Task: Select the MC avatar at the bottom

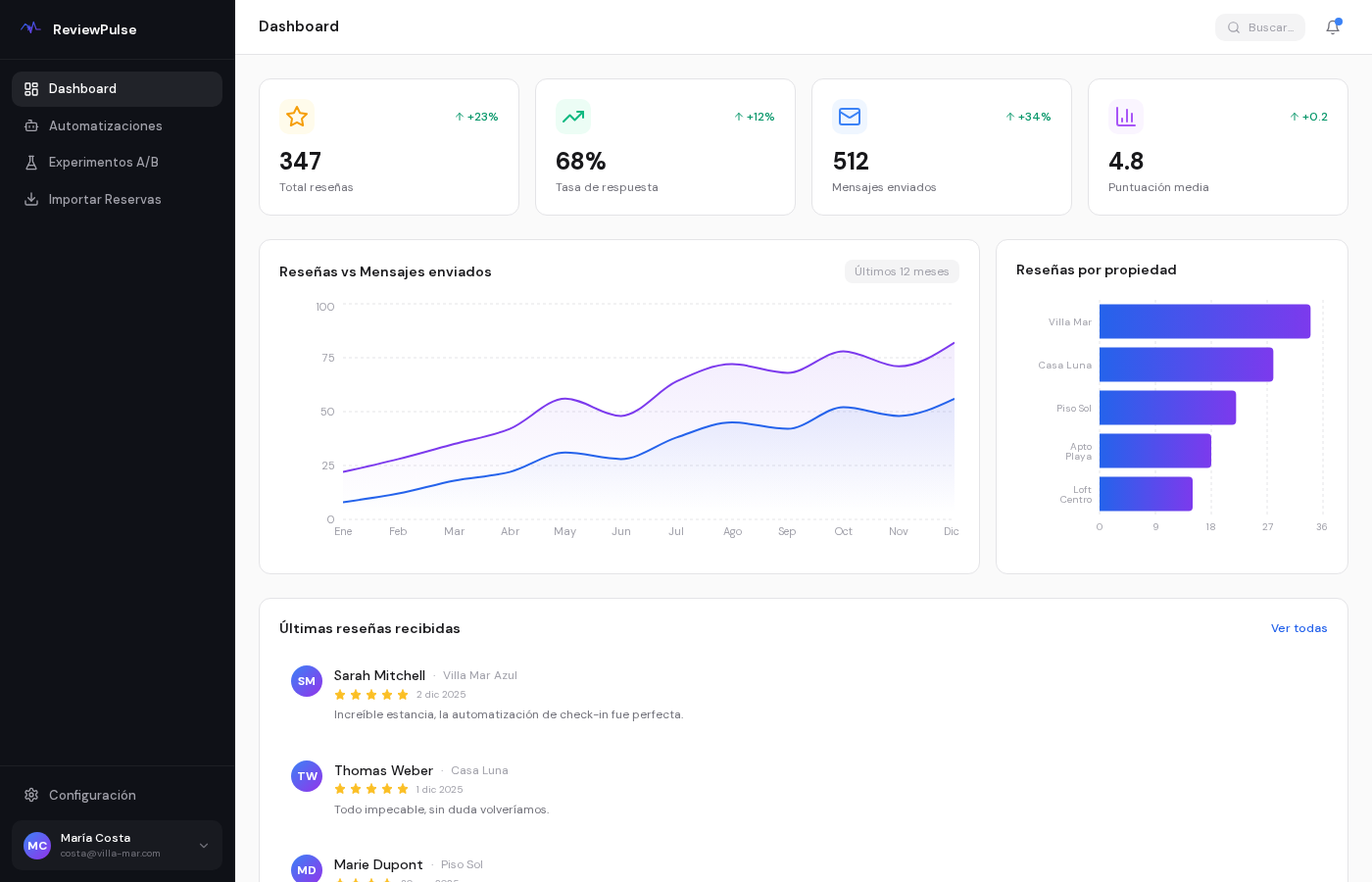Action: tap(37, 846)
